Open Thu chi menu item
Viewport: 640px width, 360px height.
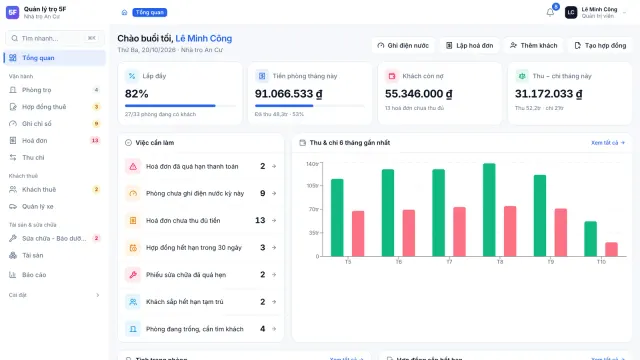point(55,157)
